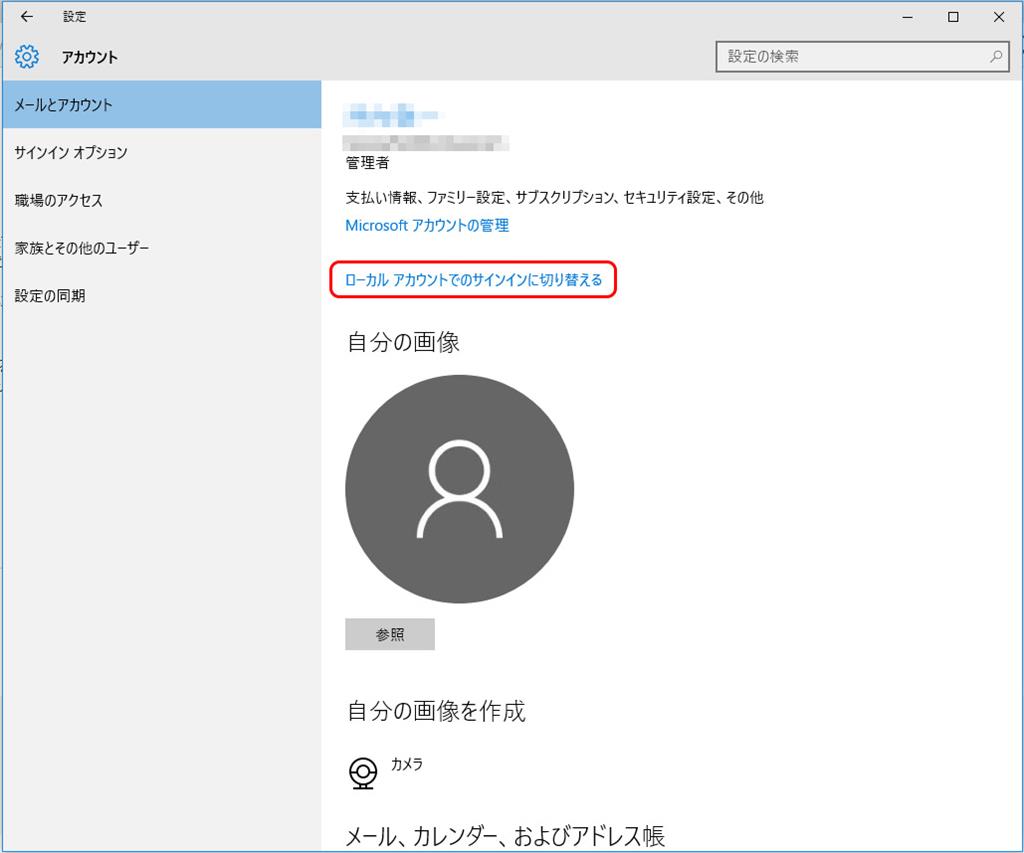Click the search magnifier icon
Image resolution: width=1024 pixels, height=853 pixels.
pyautogui.click(x=996, y=57)
